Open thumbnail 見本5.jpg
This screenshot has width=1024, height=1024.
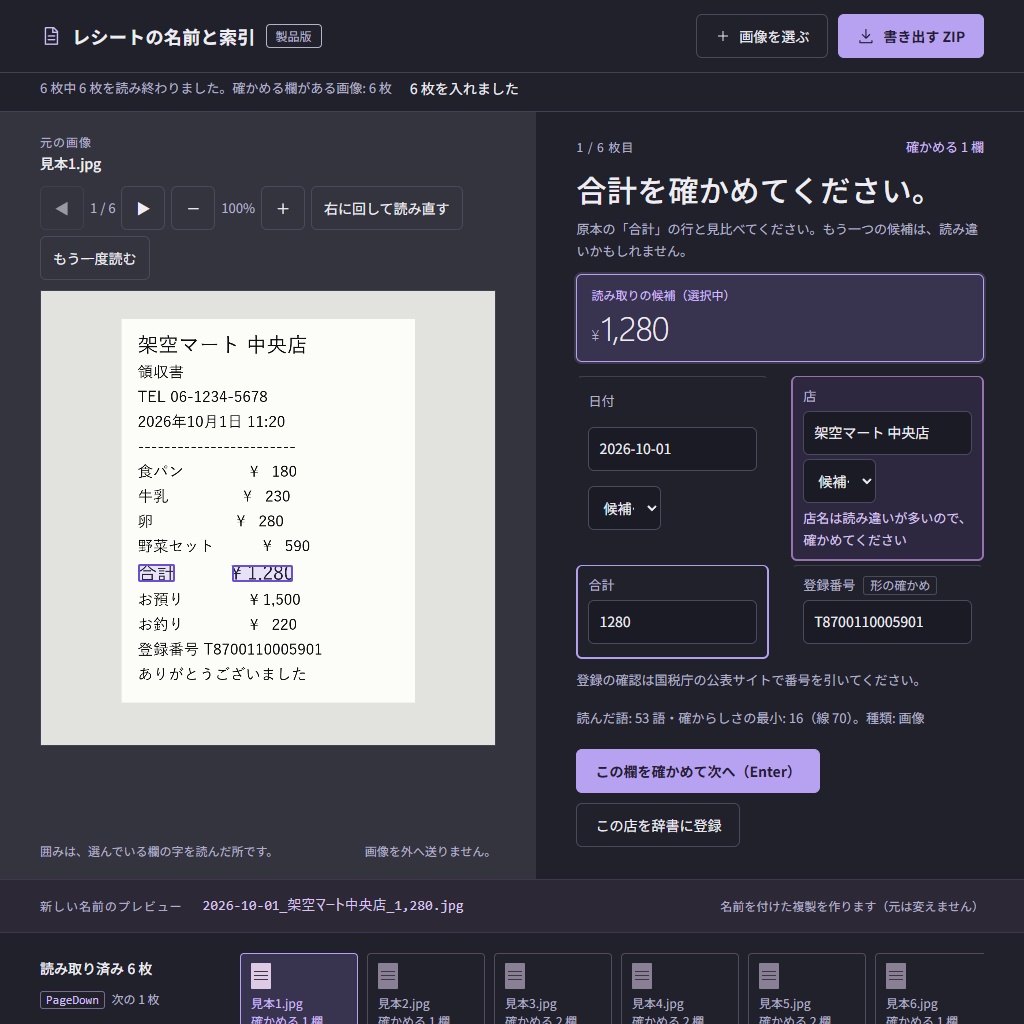click(x=807, y=989)
